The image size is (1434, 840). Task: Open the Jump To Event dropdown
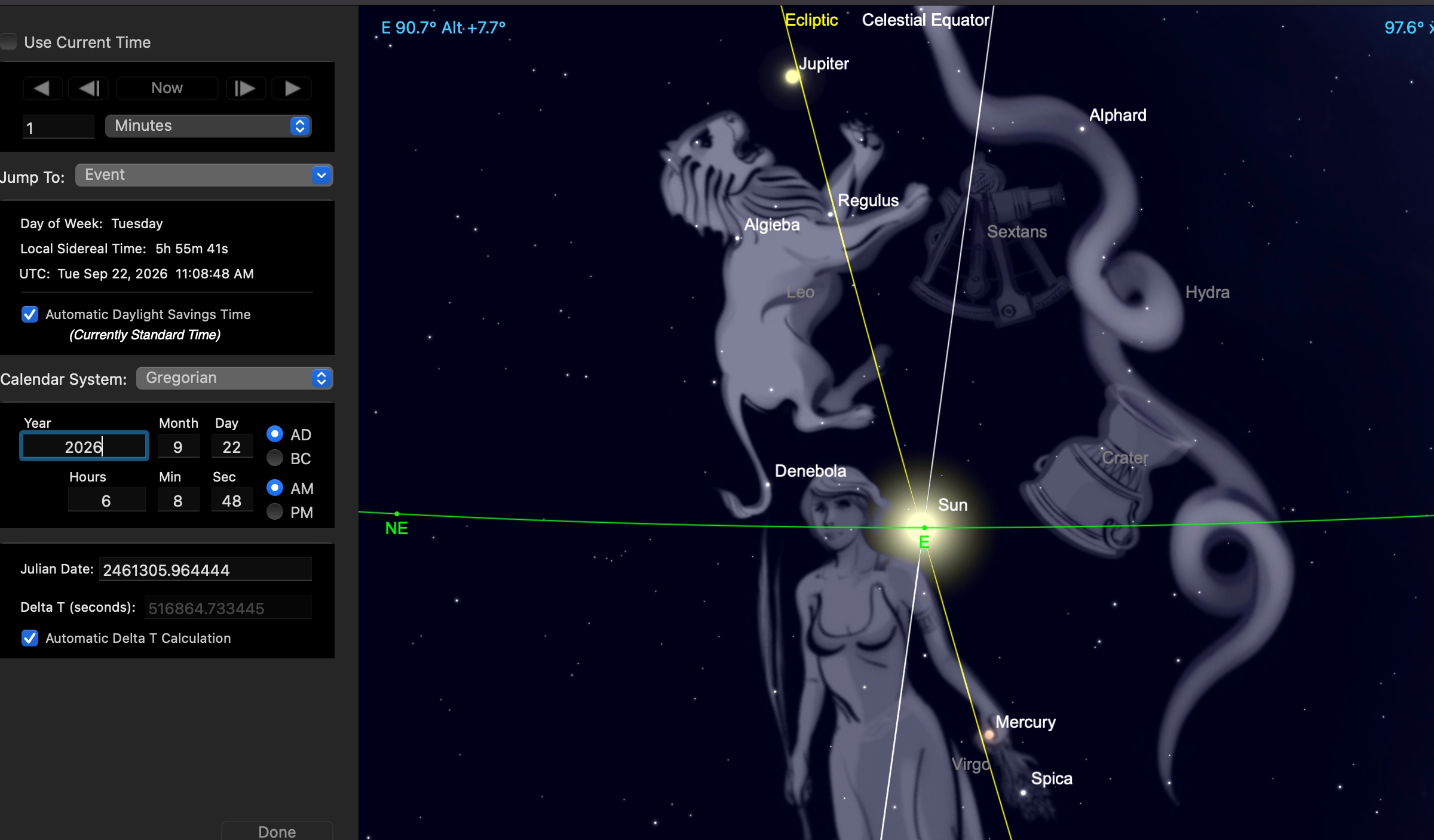(x=204, y=175)
